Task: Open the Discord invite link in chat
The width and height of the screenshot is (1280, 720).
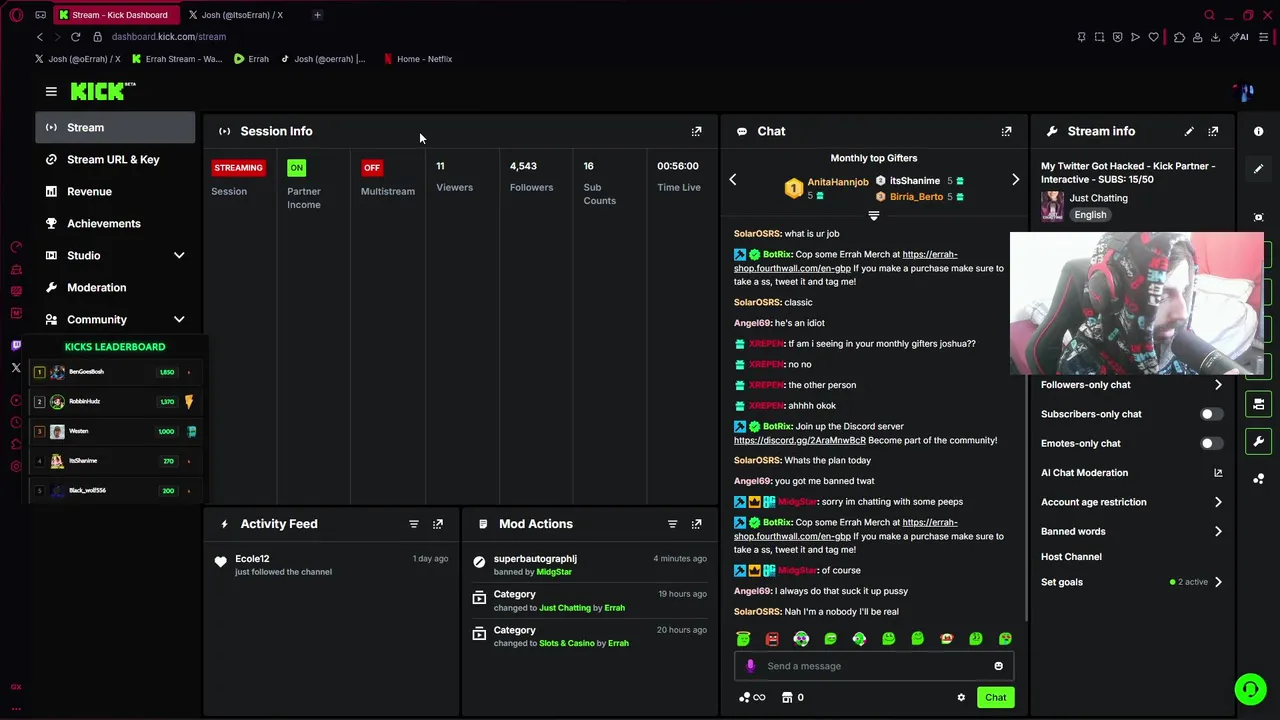Action: click(x=799, y=440)
